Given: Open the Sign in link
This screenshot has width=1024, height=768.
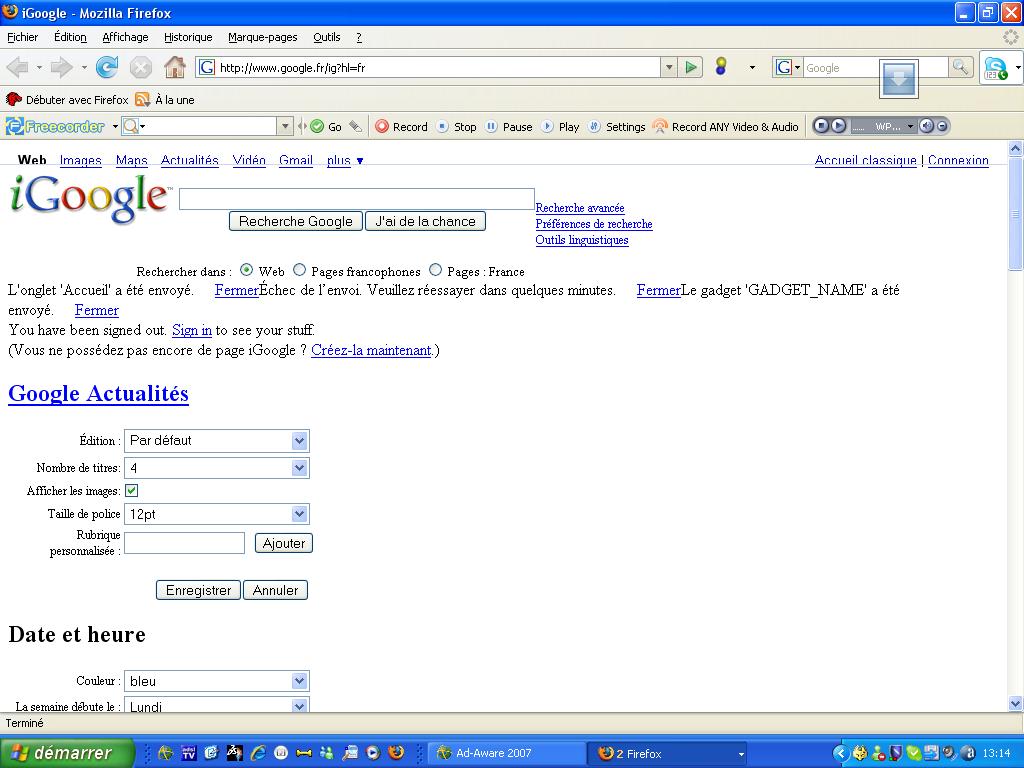Looking at the screenshot, I should (191, 330).
